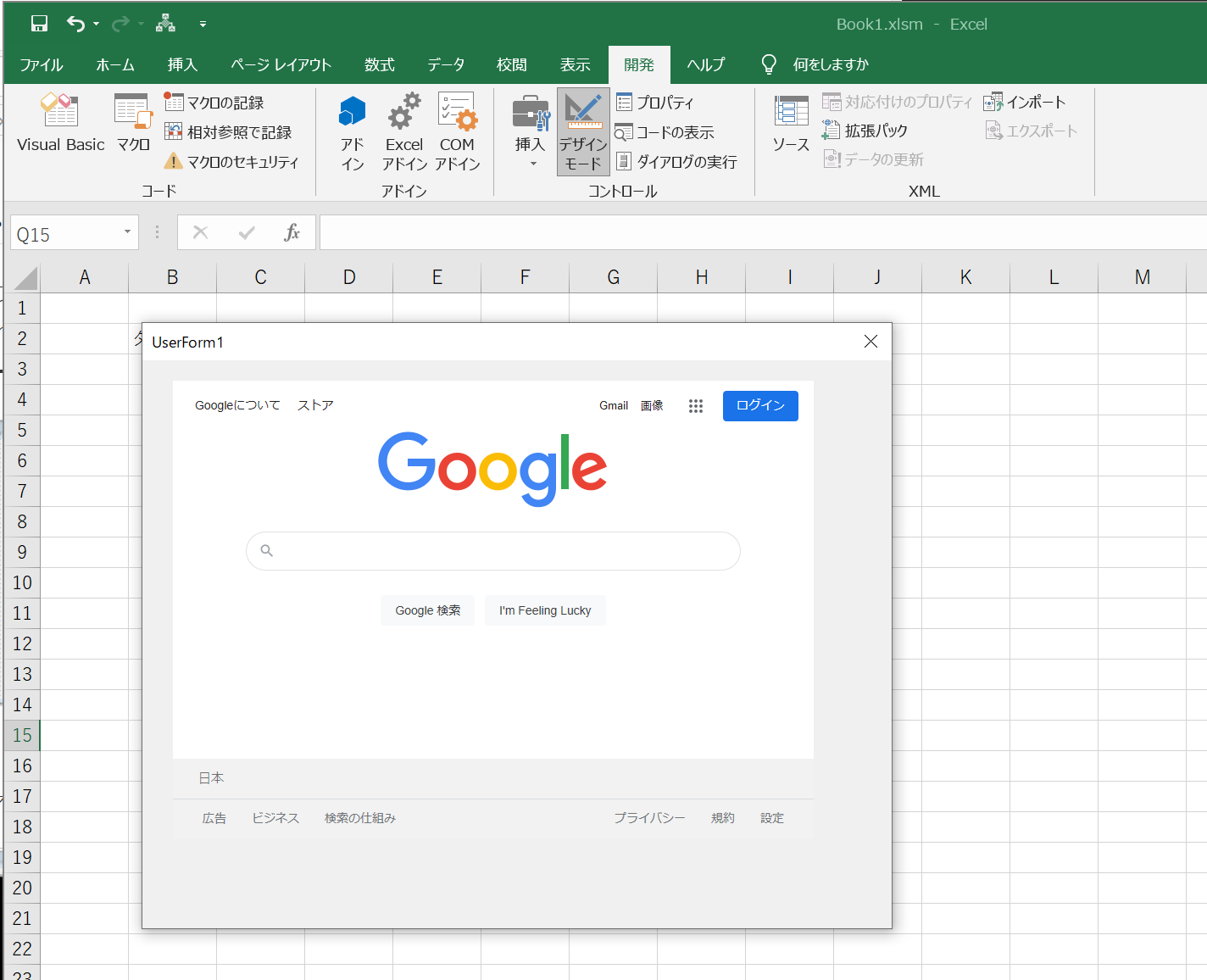1207x980 pixels.
Task: Click データの更新 refresh data
Action: click(873, 159)
